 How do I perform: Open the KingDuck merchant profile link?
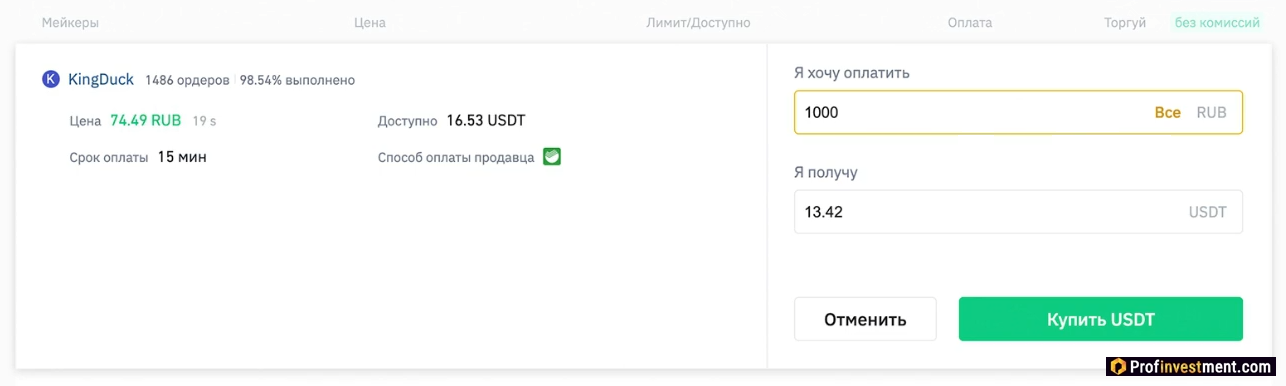pyautogui.click(x=101, y=80)
